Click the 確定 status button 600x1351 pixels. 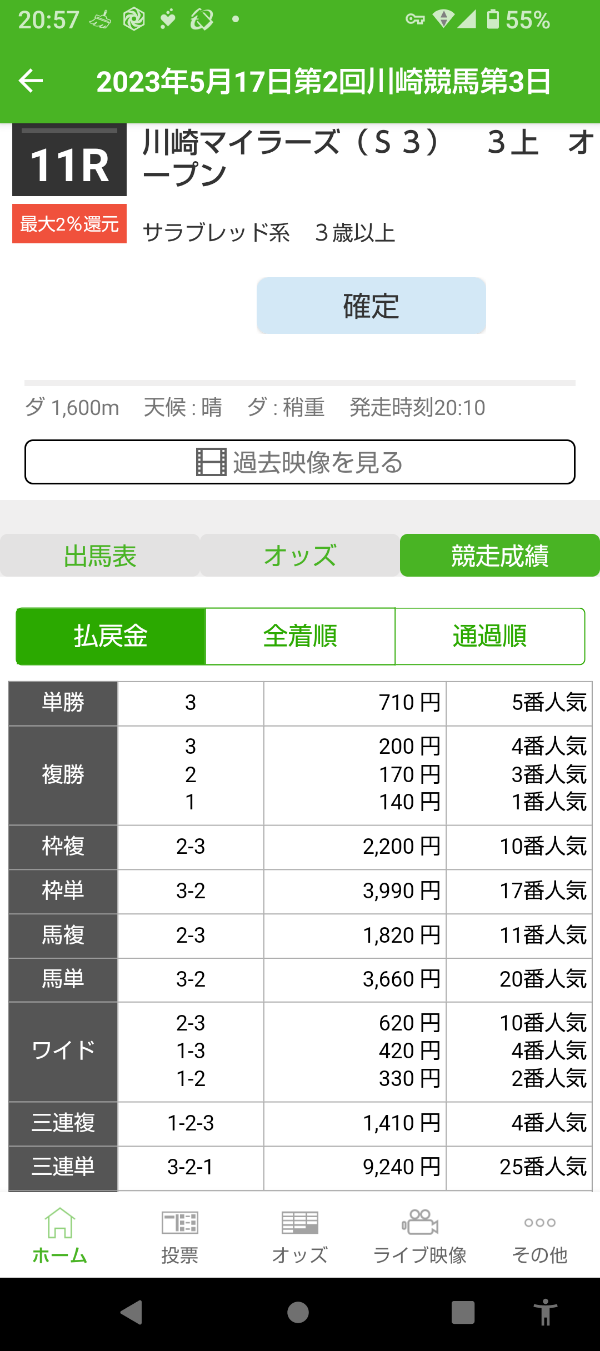tap(371, 306)
